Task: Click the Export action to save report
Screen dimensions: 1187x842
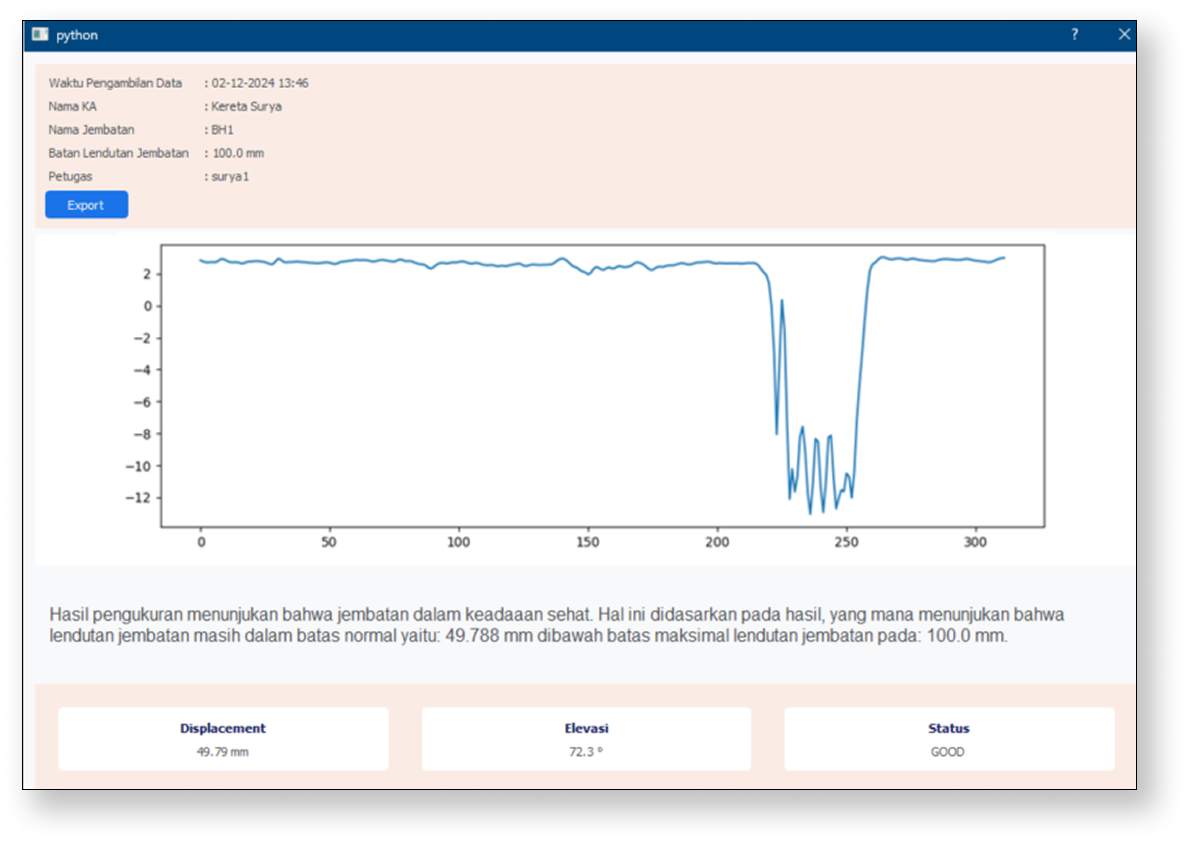Action: [86, 204]
